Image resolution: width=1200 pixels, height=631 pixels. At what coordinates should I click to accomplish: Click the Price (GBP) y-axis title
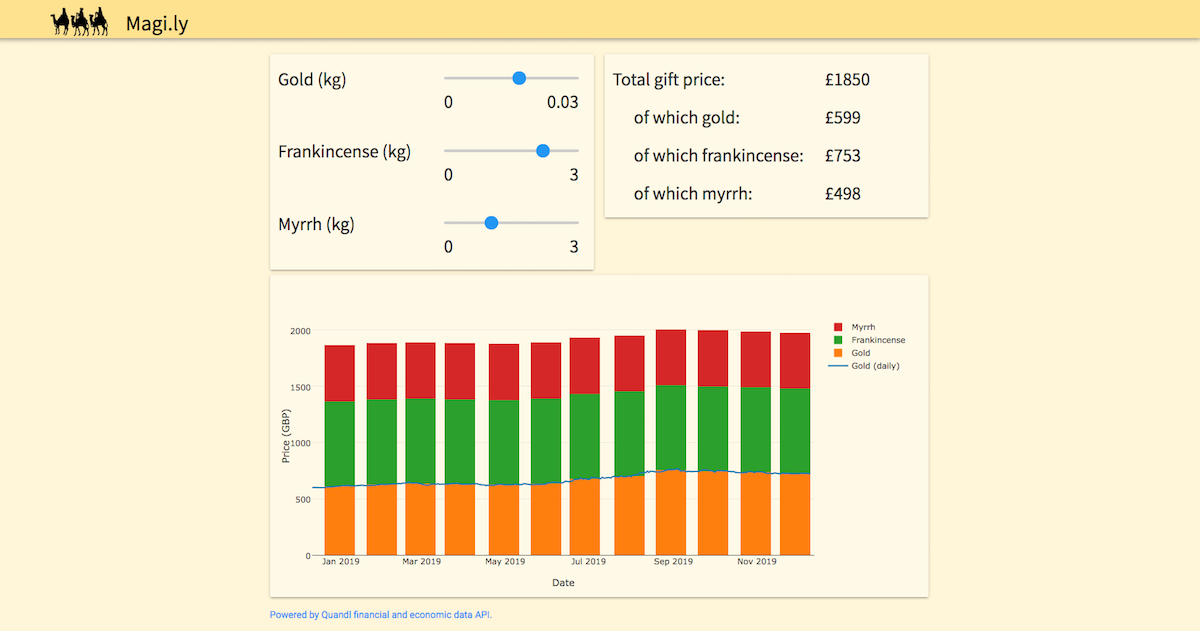coord(286,436)
